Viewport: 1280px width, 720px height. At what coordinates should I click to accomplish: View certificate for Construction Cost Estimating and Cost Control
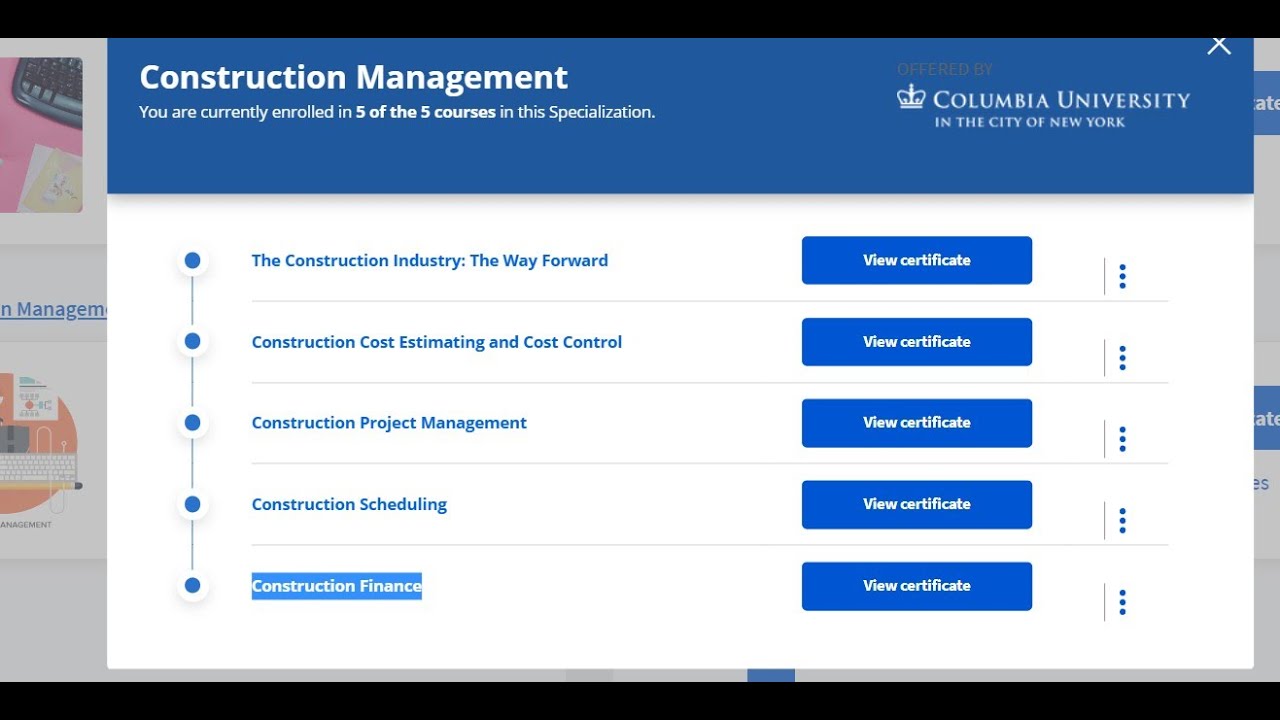[917, 342]
